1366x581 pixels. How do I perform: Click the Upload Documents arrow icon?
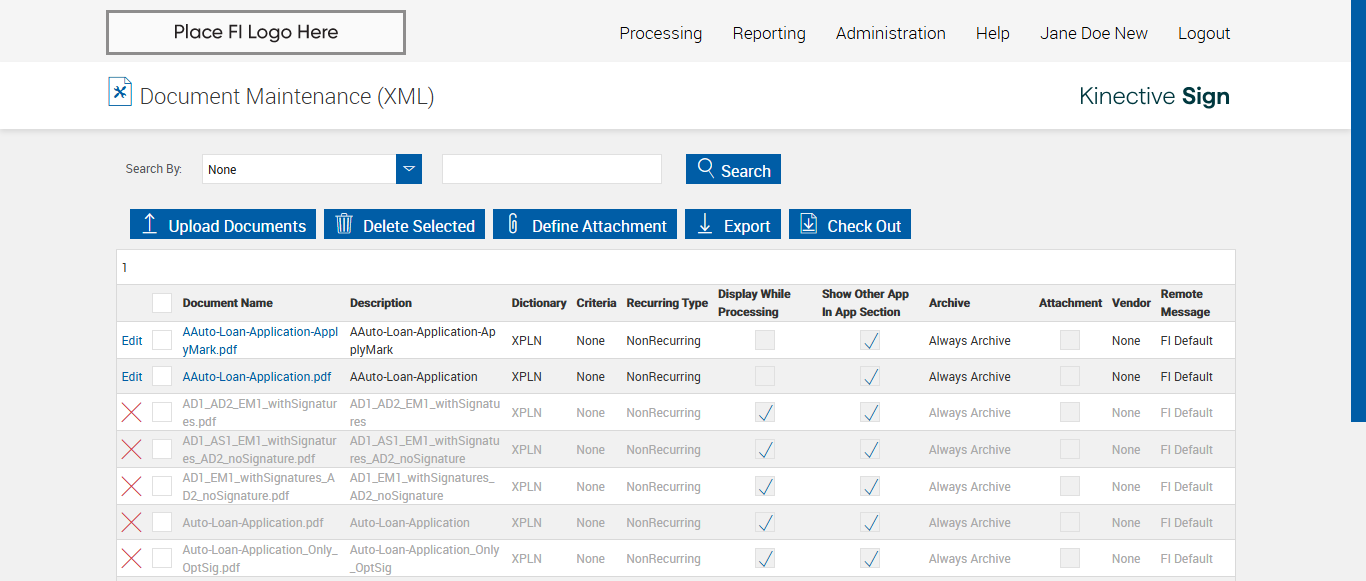click(149, 224)
